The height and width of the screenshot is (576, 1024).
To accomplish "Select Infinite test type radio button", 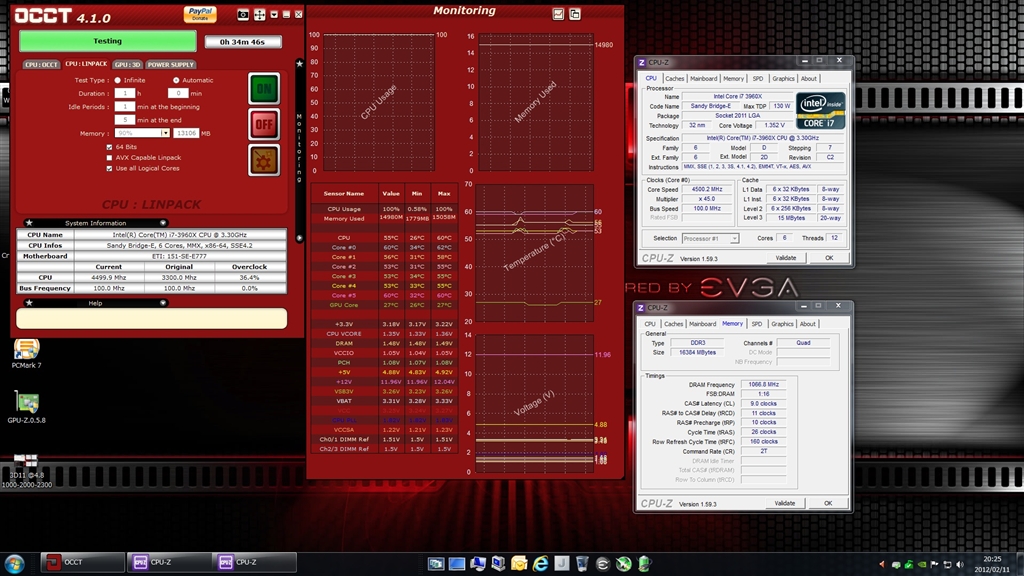I will tap(118, 80).
